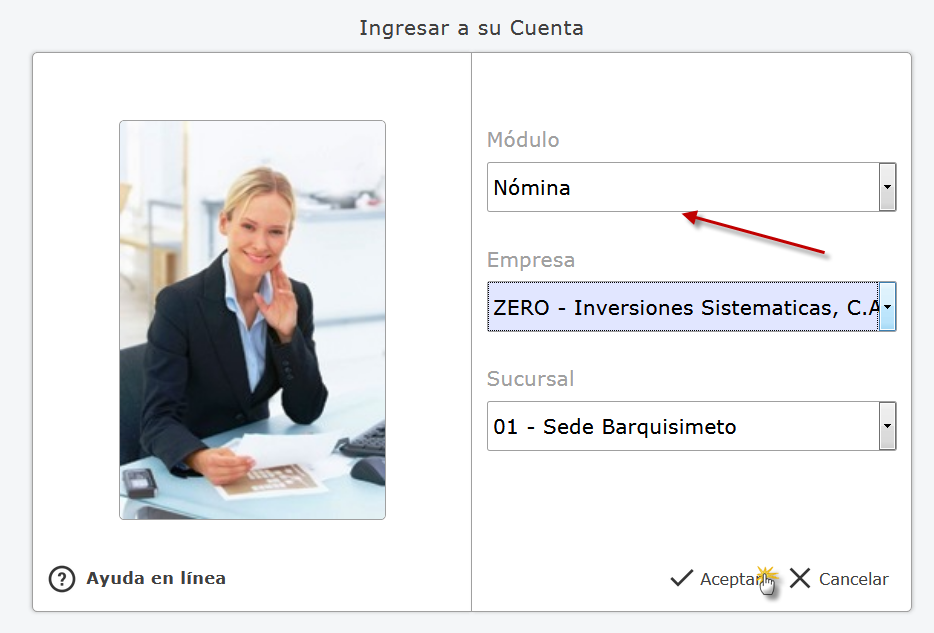Confirm login with the Aceptar text
Image resolution: width=934 pixels, height=633 pixels.
point(730,579)
